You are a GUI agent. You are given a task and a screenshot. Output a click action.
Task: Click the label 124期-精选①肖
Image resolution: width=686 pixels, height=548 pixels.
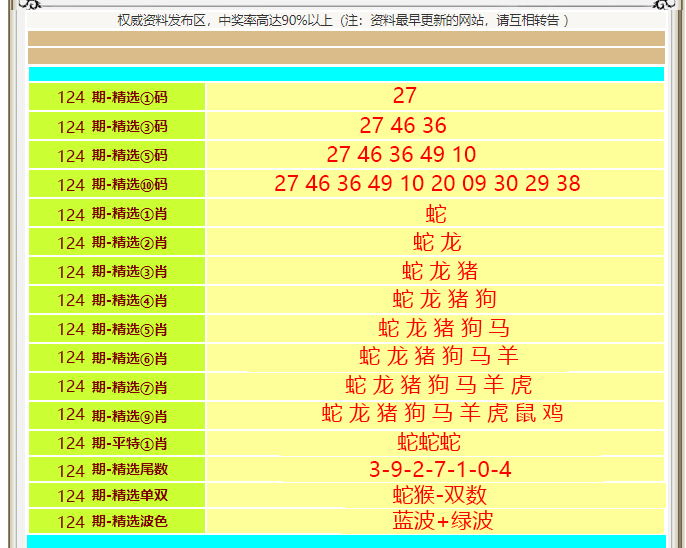click(x=112, y=213)
